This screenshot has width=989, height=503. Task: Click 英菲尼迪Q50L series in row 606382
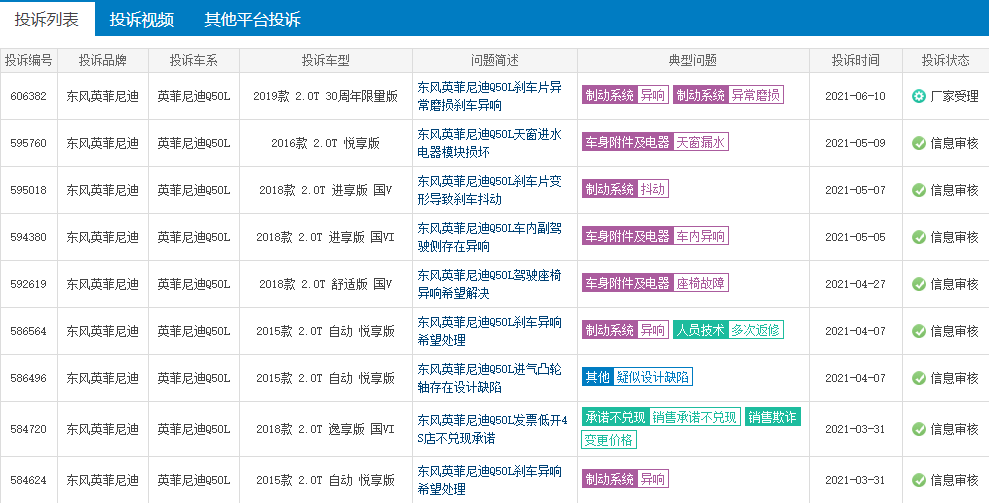(194, 97)
